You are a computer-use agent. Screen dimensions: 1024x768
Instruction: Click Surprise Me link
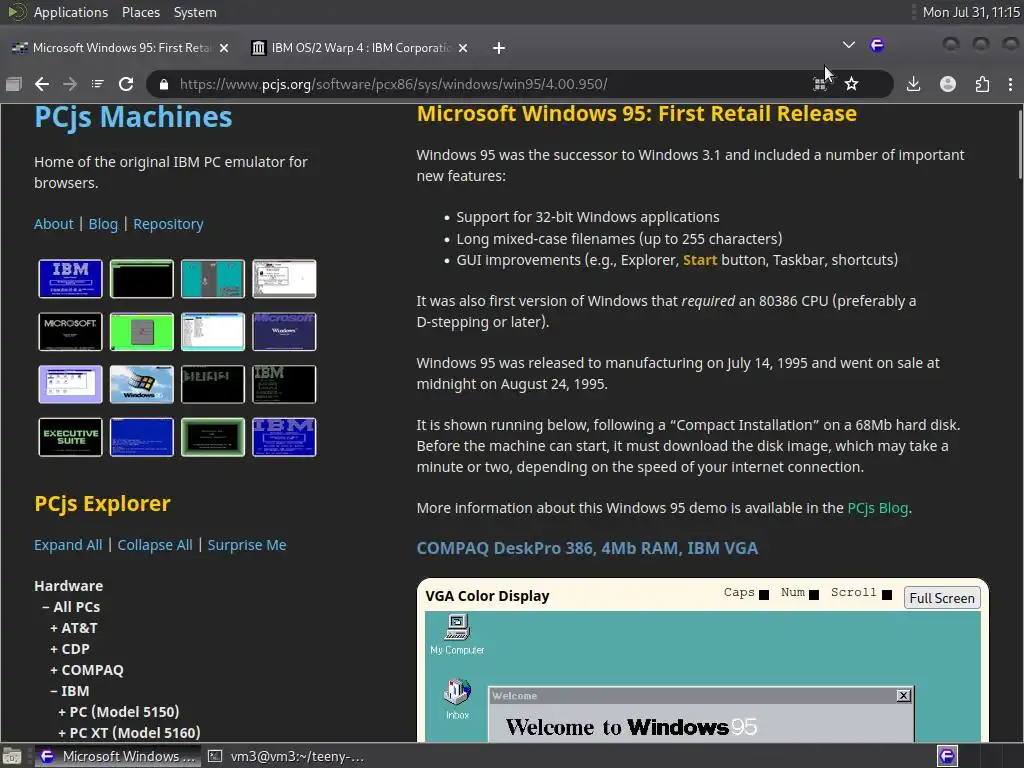247,545
